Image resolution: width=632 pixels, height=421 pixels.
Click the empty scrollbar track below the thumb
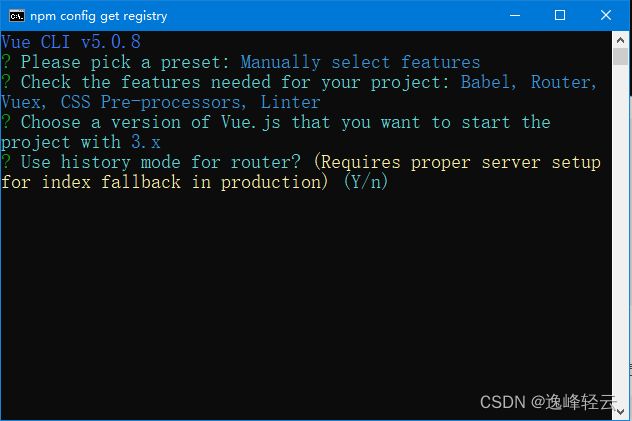620,234
